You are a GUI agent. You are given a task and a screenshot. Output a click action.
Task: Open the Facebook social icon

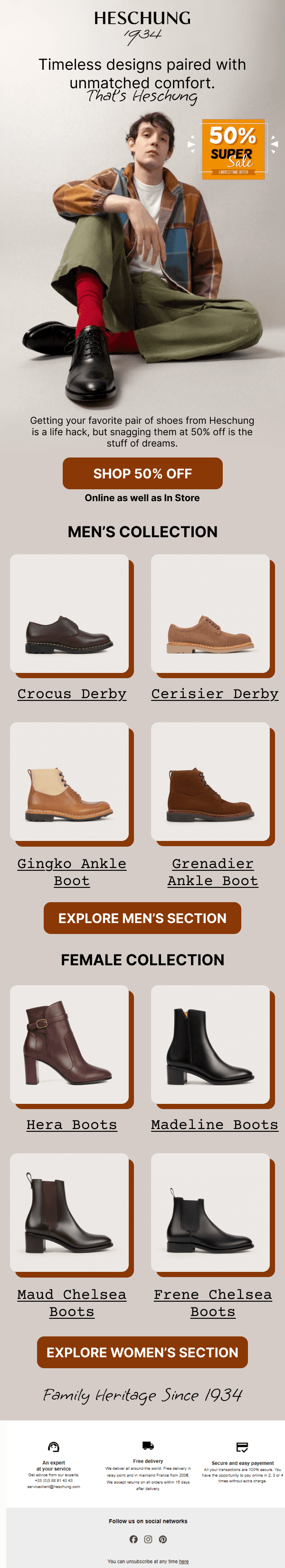click(x=133, y=1539)
